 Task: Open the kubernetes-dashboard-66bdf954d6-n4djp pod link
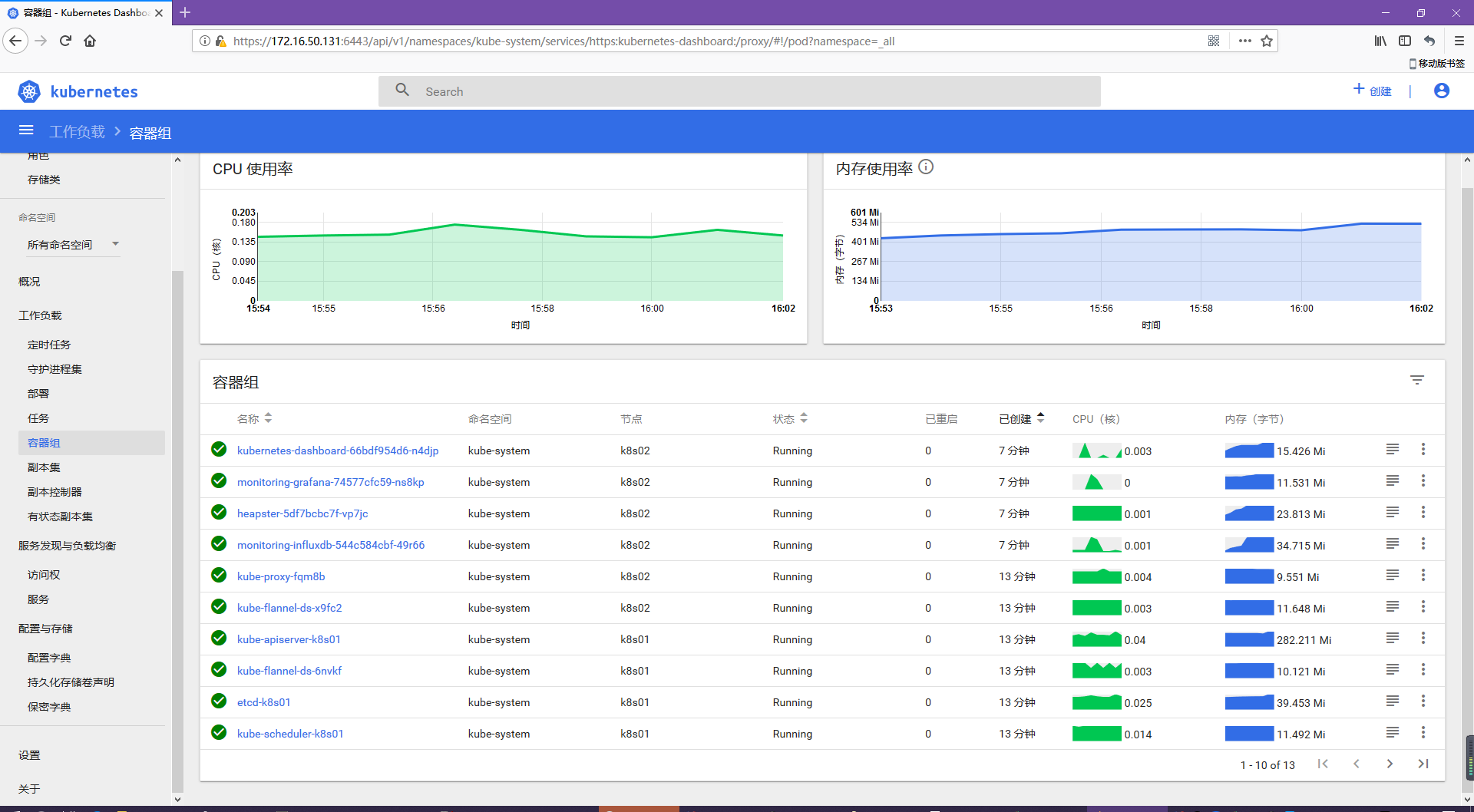pyautogui.click(x=338, y=451)
